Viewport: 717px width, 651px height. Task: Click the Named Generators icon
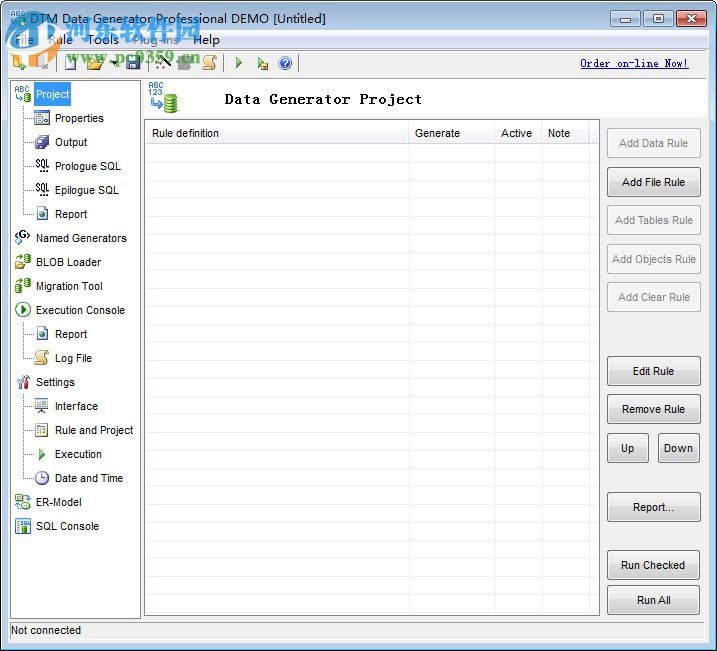click(x=22, y=238)
